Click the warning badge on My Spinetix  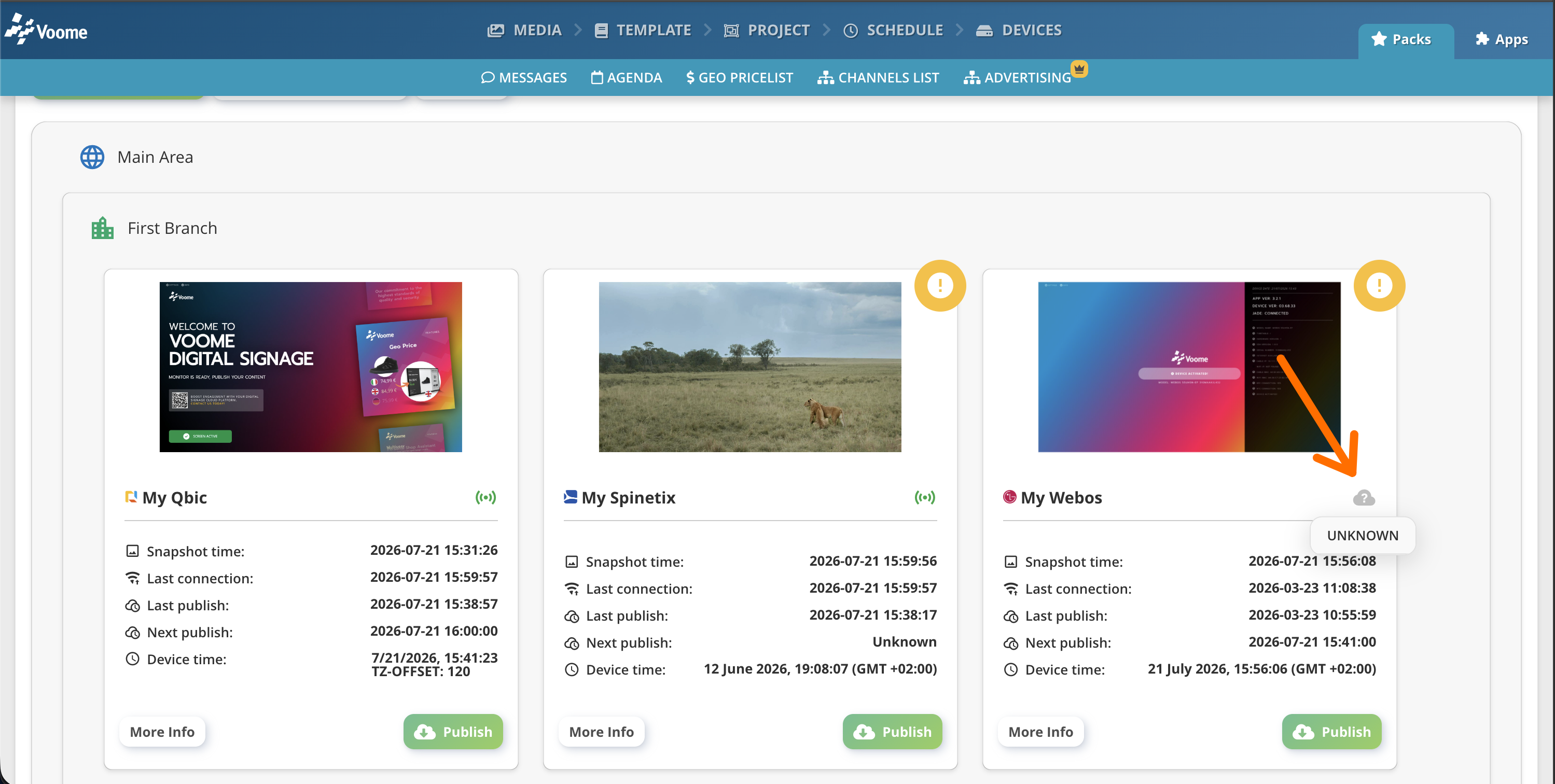(940, 286)
